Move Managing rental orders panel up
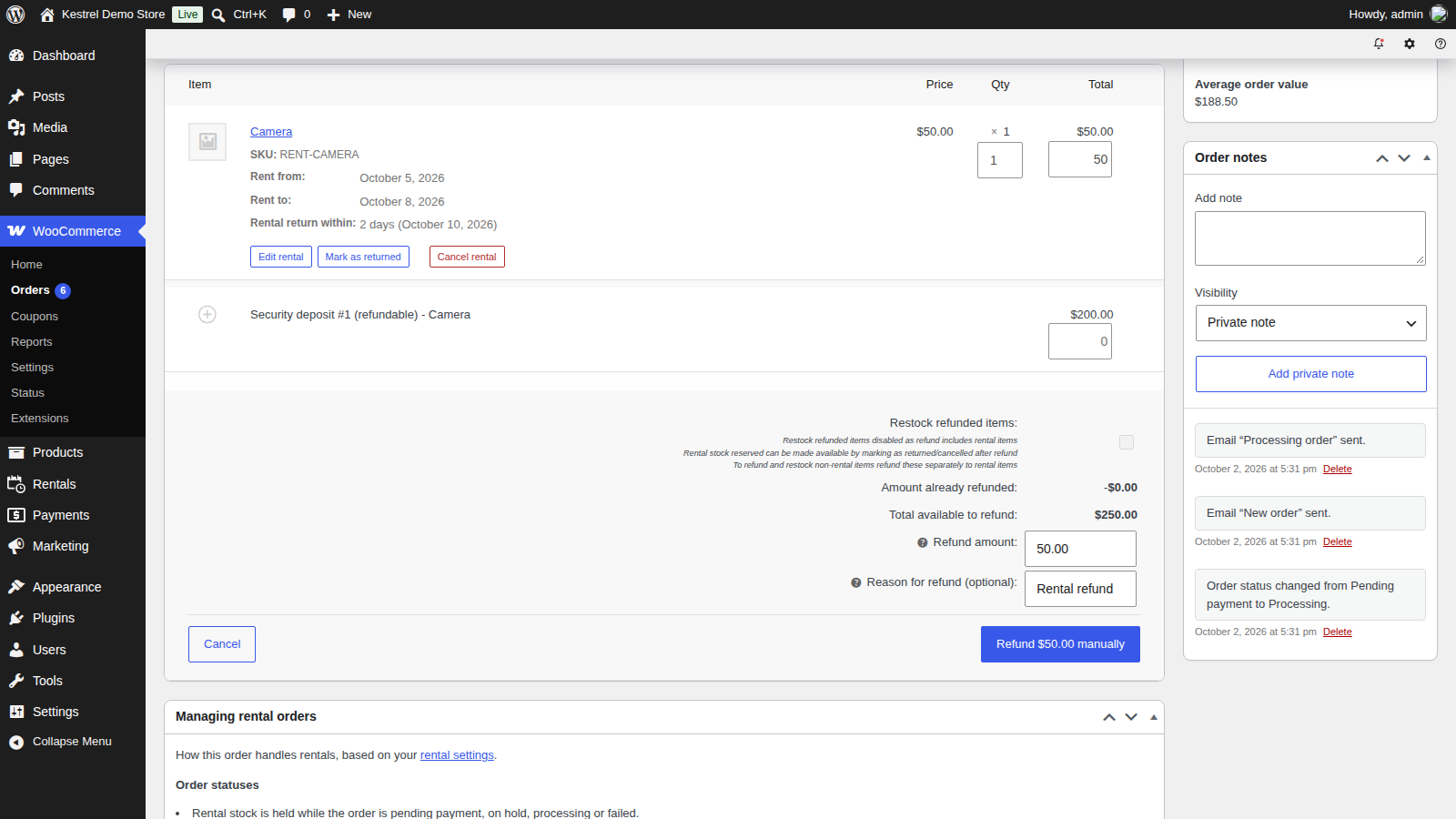This screenshot has width=1456, height=819. pos(1109,717)
